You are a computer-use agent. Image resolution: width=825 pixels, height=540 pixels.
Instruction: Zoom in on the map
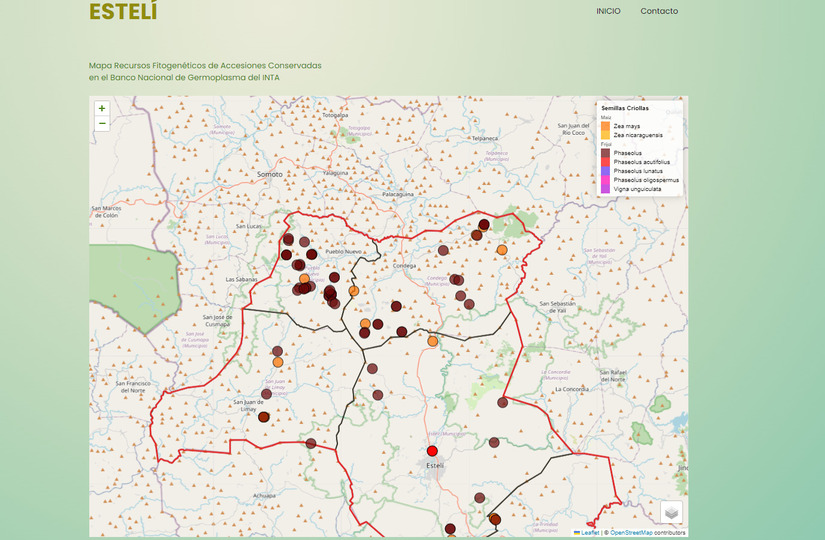(x=102, y=108)
